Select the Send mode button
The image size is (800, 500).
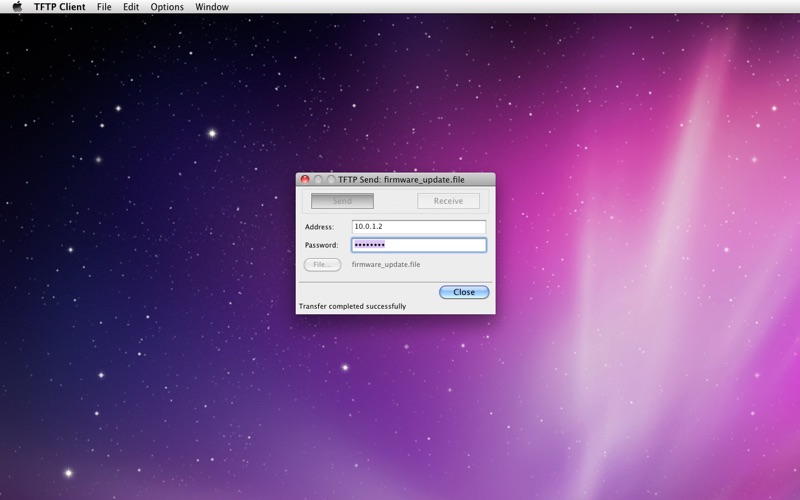[x=342, y=201]
